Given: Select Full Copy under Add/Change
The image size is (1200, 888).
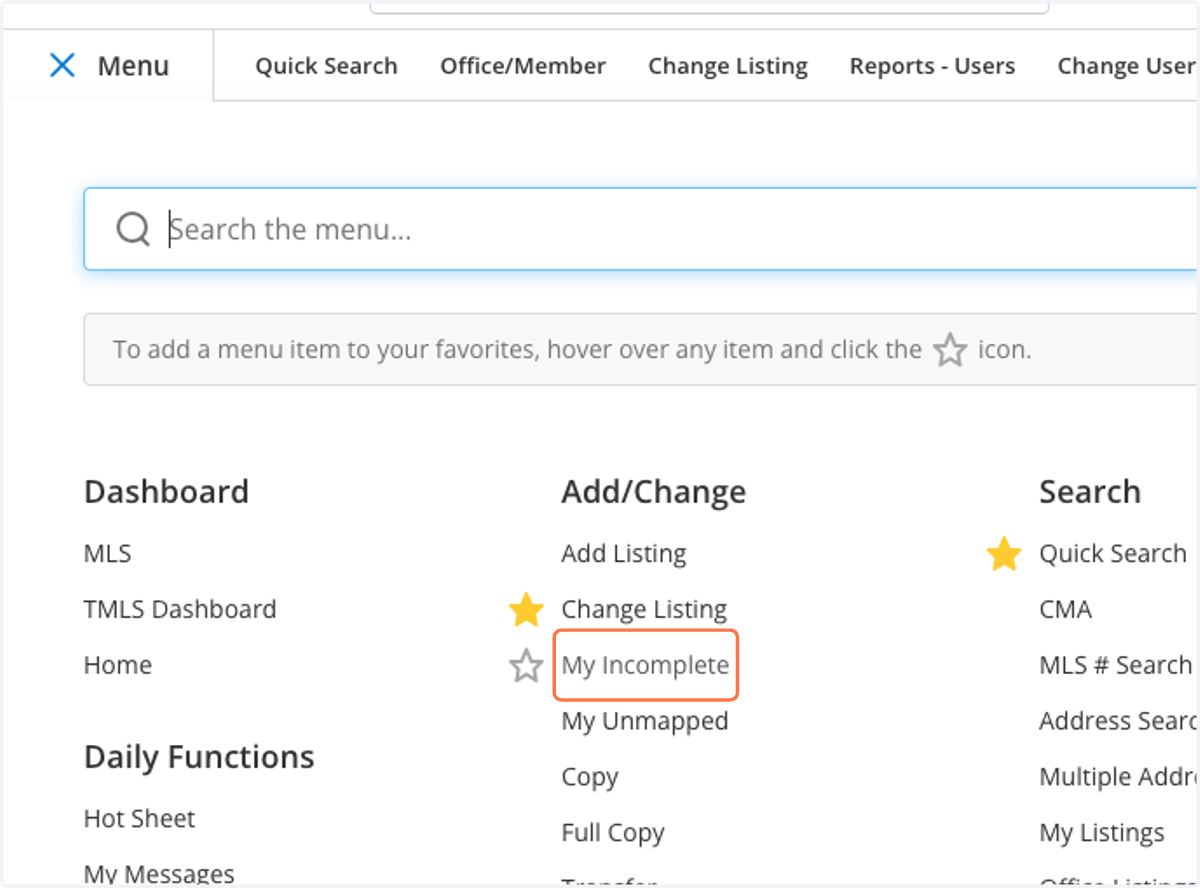Looking at the screenshot, I should (613, 833).
